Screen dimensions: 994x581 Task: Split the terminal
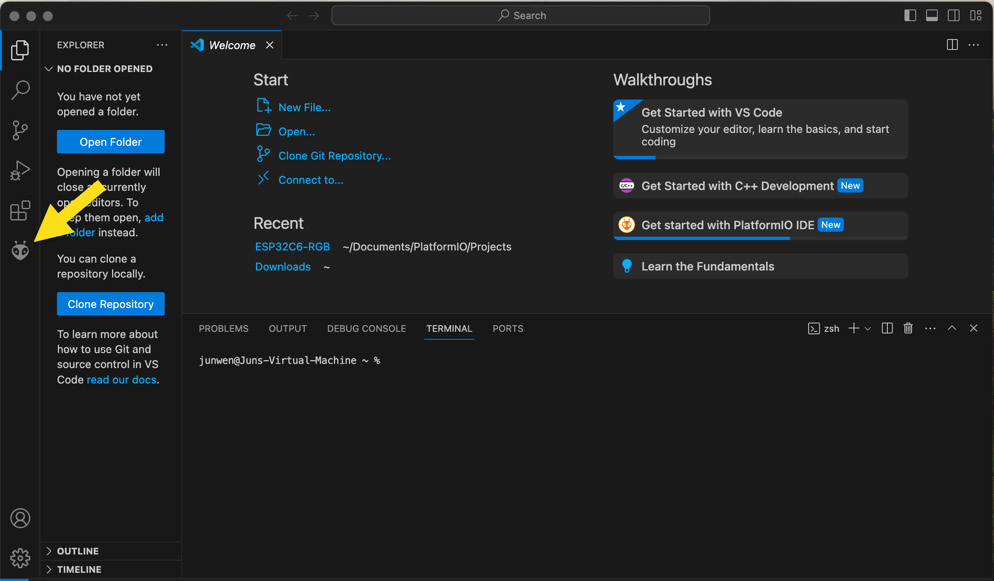(x=887, y=328)
